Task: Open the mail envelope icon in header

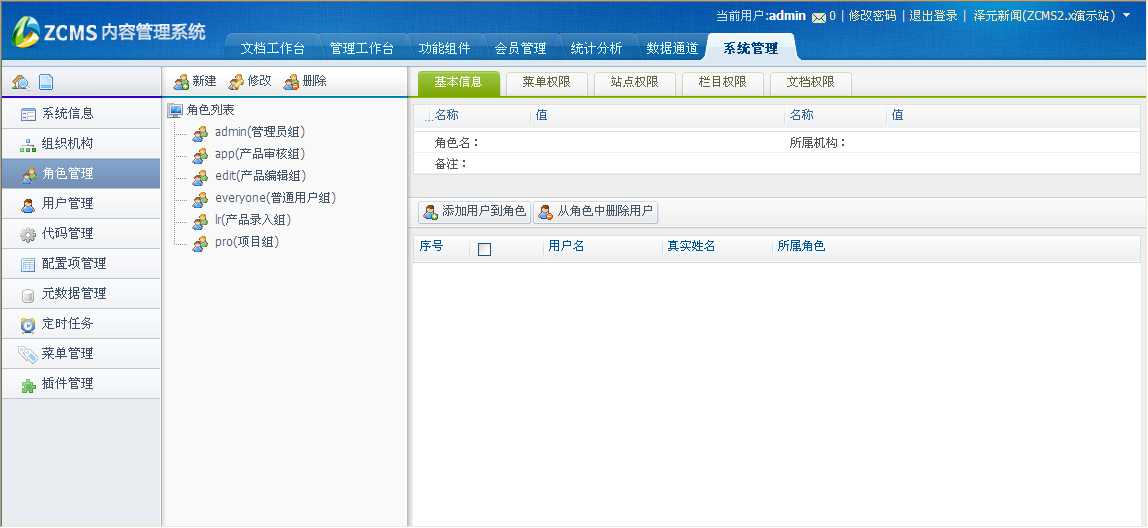Action: click(819, 17)
